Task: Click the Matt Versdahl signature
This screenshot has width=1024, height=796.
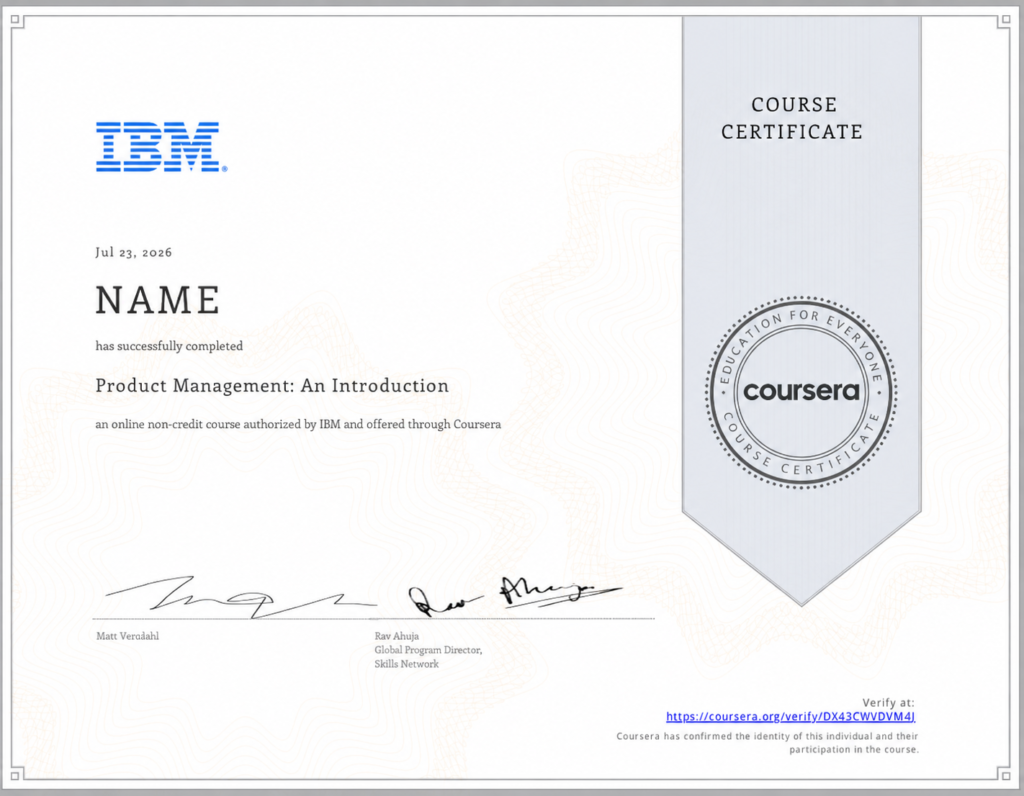Action: [x=240, y=596]
